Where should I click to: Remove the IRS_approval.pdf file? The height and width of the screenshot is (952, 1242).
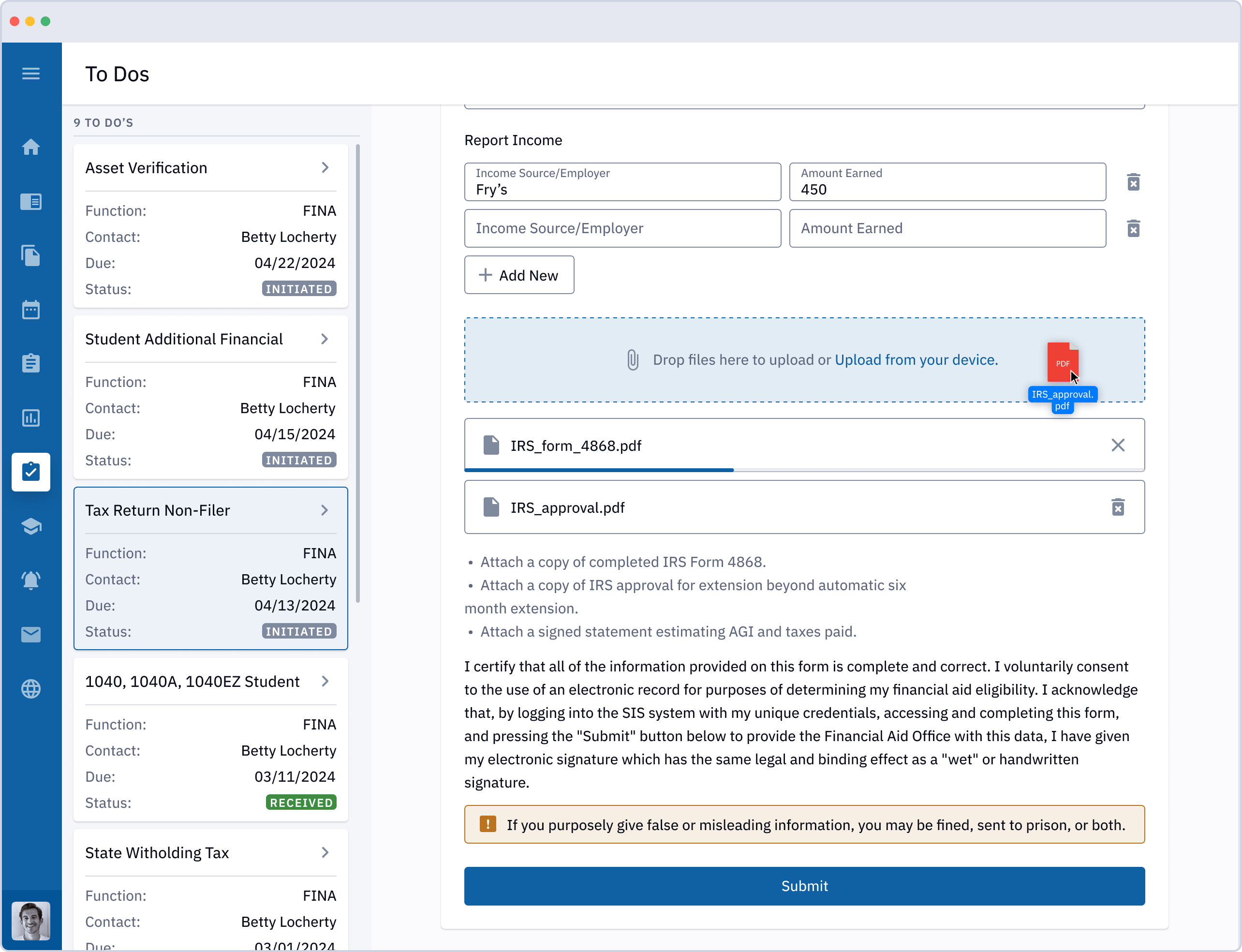click(x=1117, y=507)
